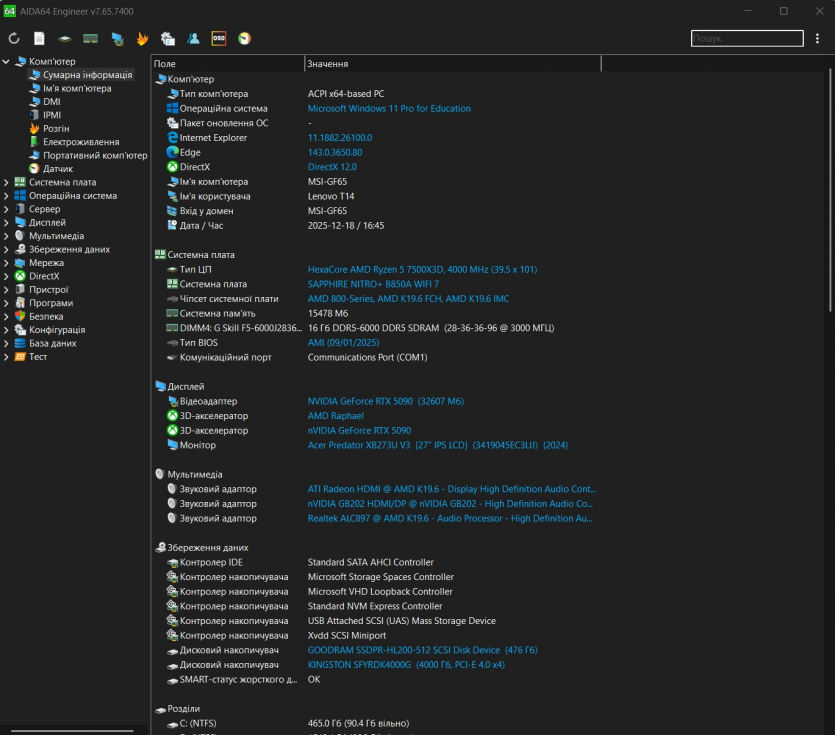Viewport: 835px width, 735px height.
Task: Open the Report page icon in toolbar
Action: [40, 39]
